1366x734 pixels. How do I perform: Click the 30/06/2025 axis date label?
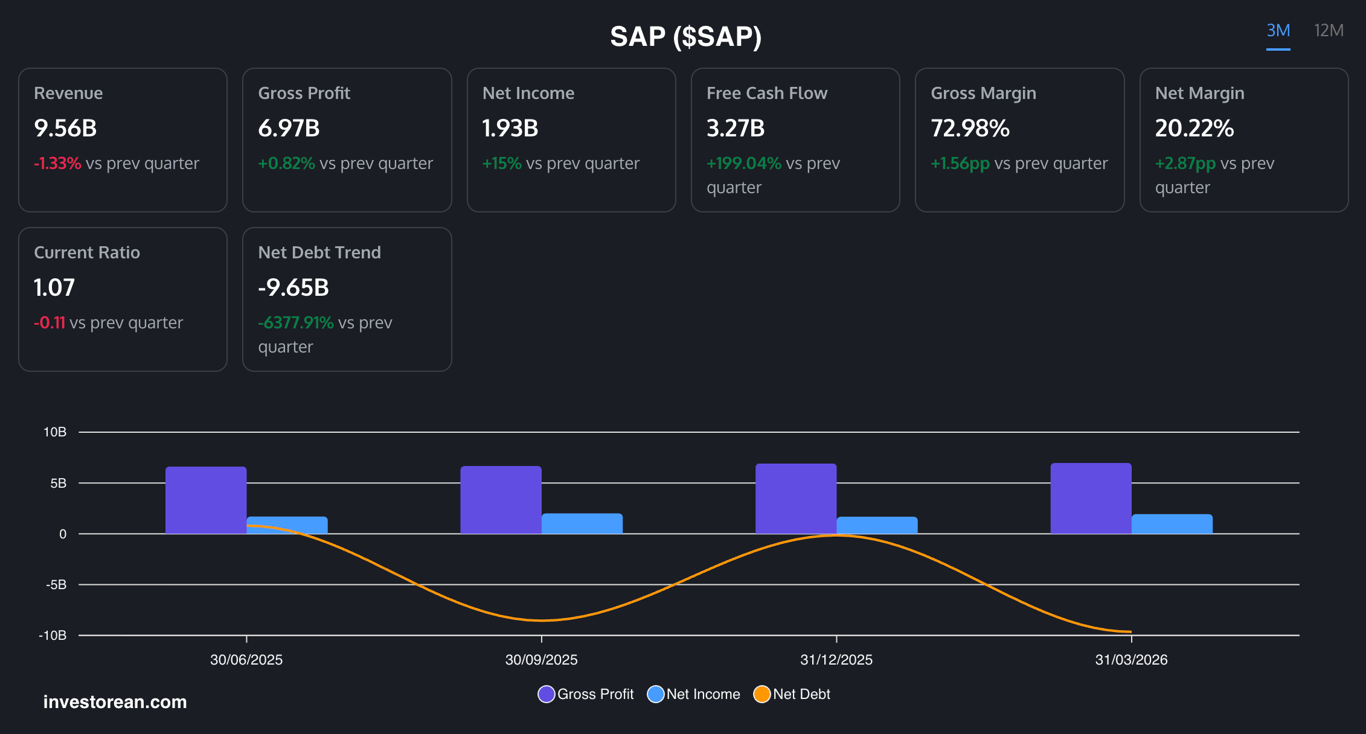[246, 660]
